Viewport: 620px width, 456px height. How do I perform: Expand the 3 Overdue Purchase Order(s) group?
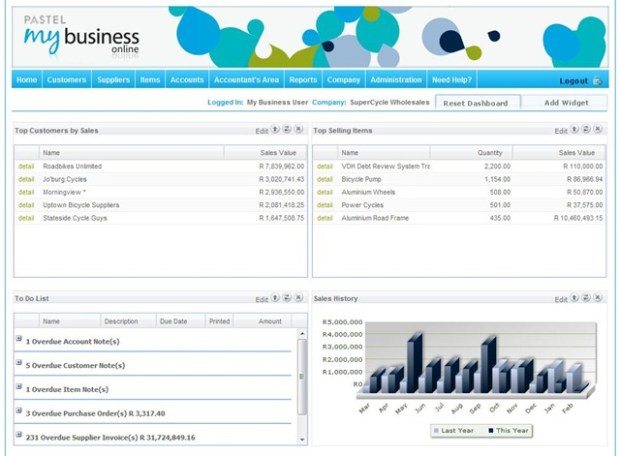[19, 411]
